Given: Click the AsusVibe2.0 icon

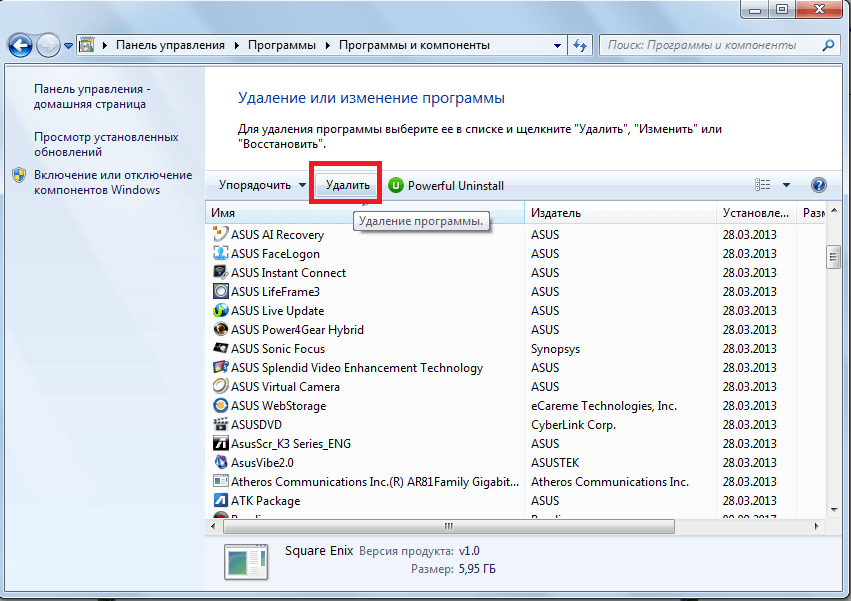Looking at the screenshot, I should tap(220, 462).
